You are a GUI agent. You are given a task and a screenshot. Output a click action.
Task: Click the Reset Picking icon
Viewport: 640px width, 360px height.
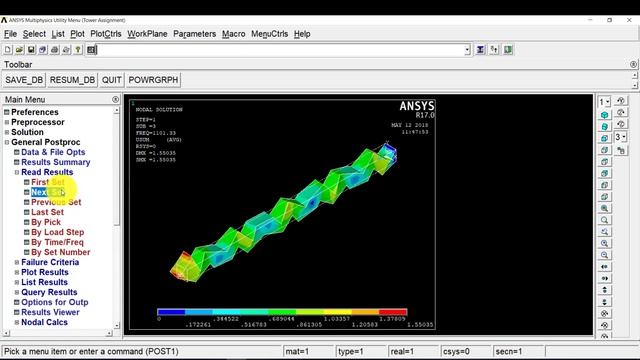(494, 50)
